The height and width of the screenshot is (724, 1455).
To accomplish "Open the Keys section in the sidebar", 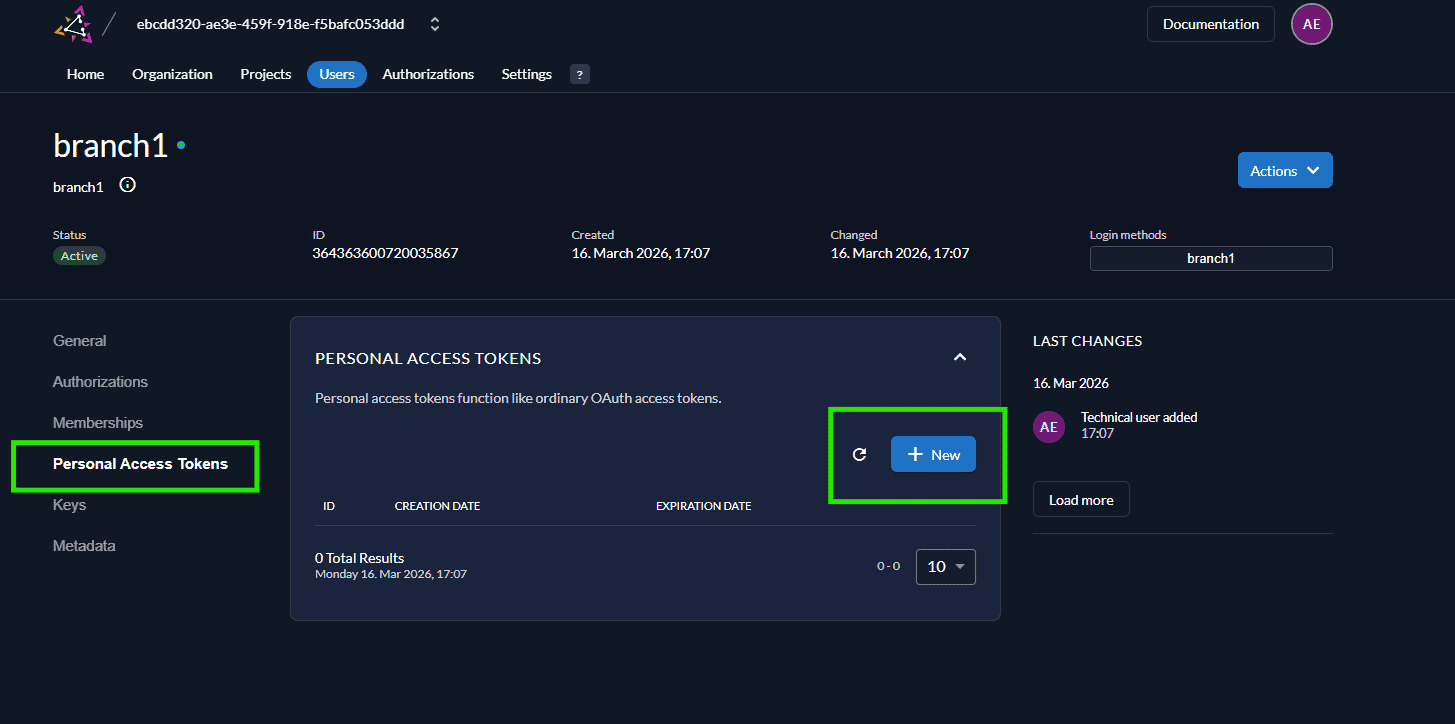I will pyautogui.click(x=69, y=504).
